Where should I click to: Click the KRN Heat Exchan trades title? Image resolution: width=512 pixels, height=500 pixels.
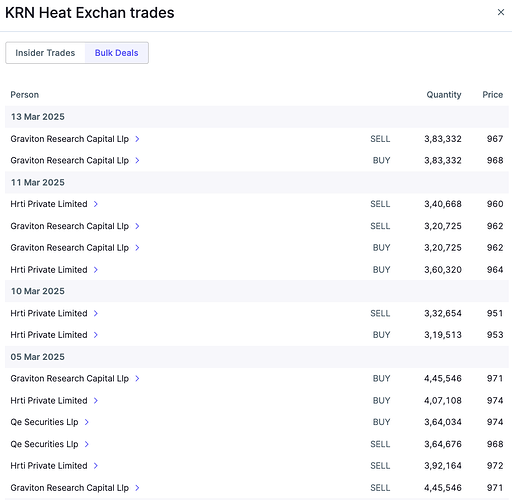pos(90,13)
